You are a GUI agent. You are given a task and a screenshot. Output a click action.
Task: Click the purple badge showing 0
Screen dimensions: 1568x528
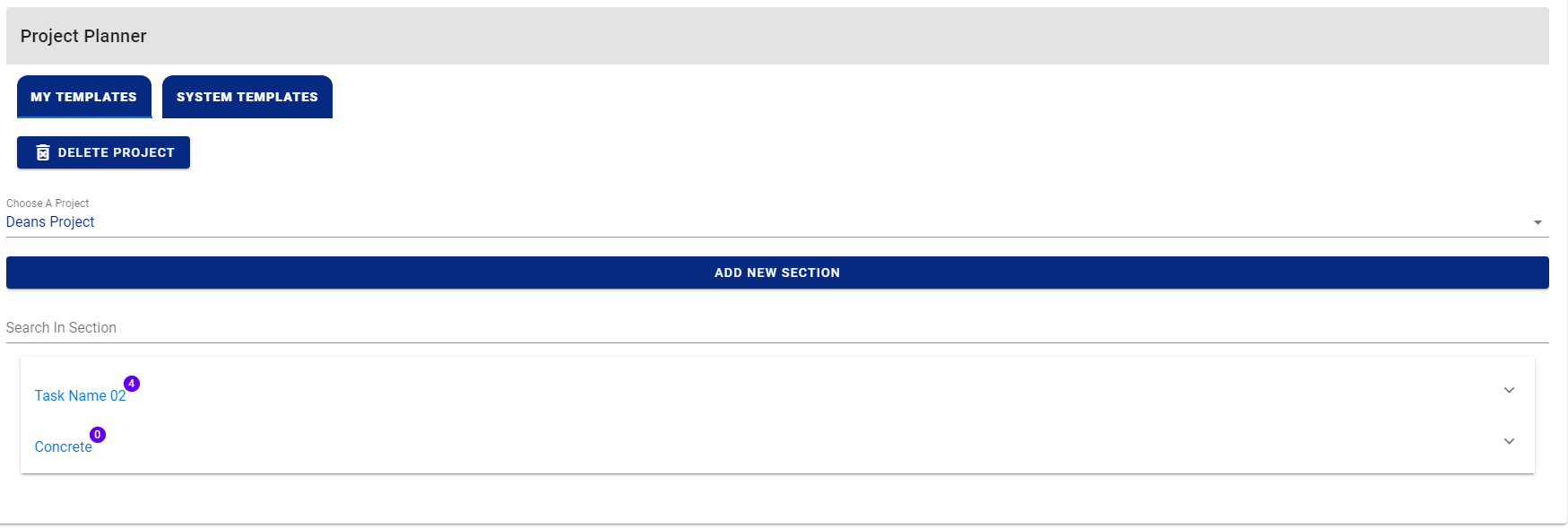click(98, 435)
